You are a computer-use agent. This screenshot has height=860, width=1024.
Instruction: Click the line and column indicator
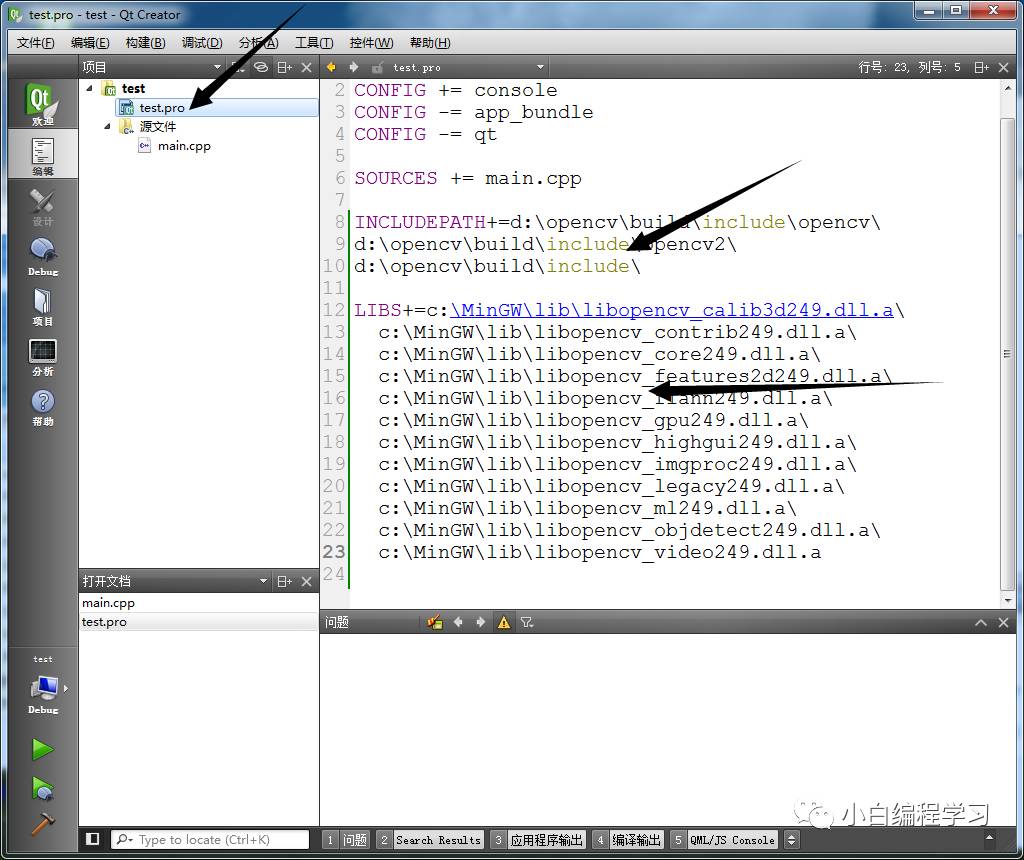pyautogui.click(x=909, y=67)
